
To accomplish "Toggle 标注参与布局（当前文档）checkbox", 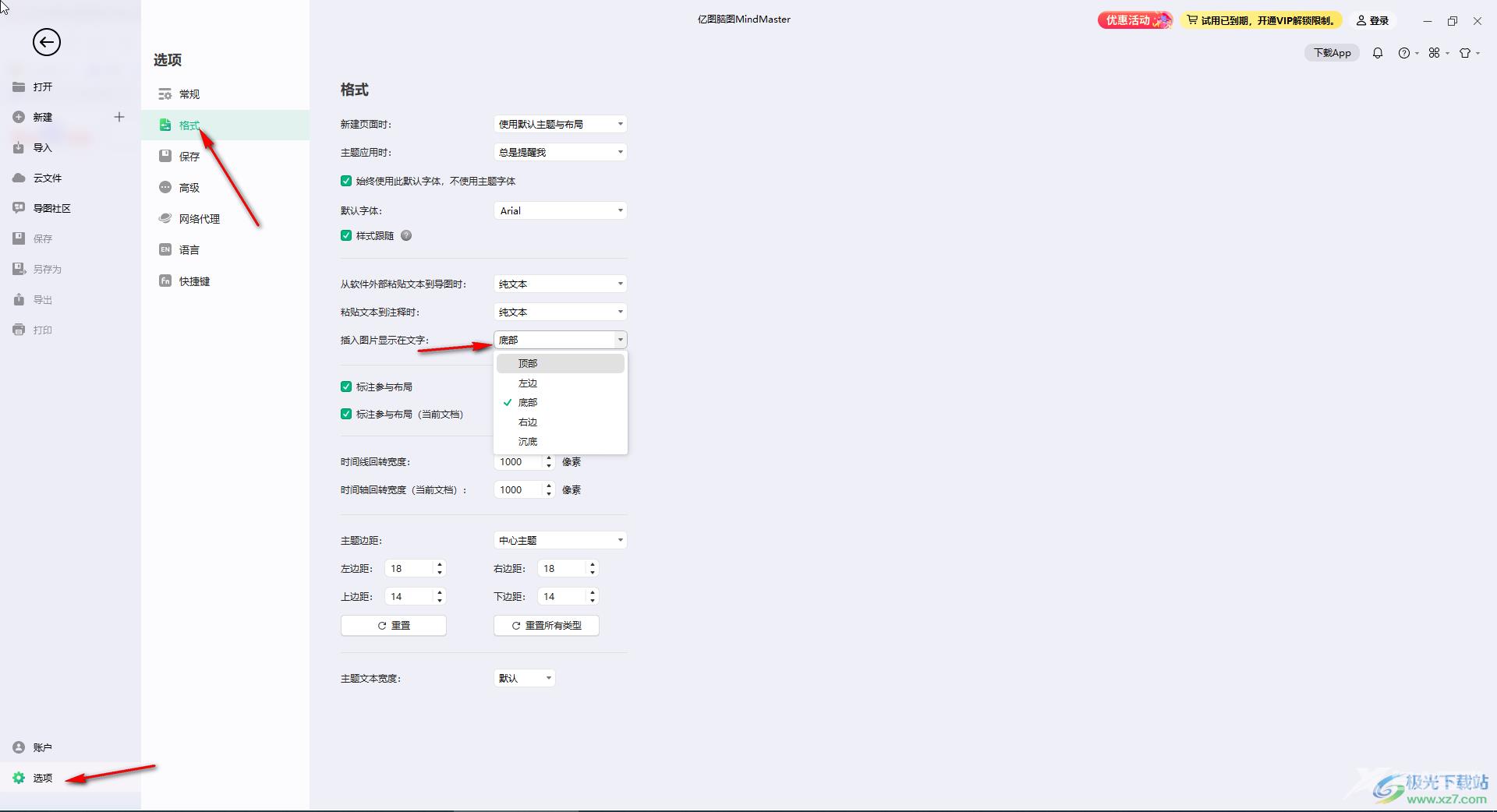I will (x=346, y=414).
